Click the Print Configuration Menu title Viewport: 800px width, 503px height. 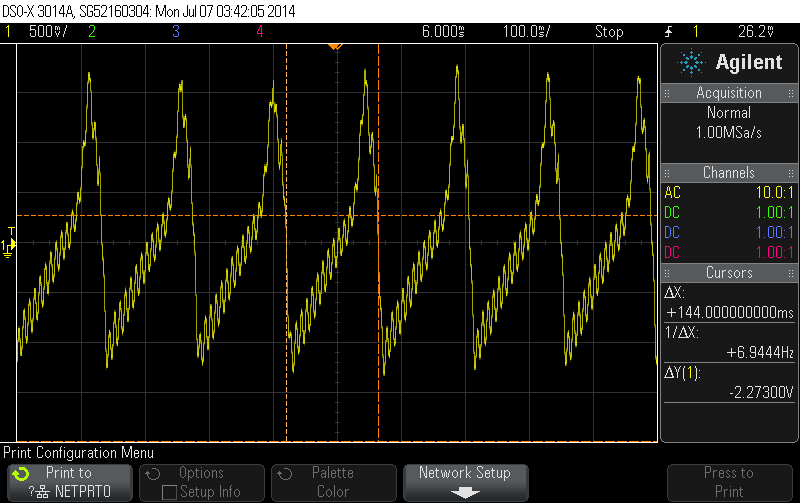(79, 452)
